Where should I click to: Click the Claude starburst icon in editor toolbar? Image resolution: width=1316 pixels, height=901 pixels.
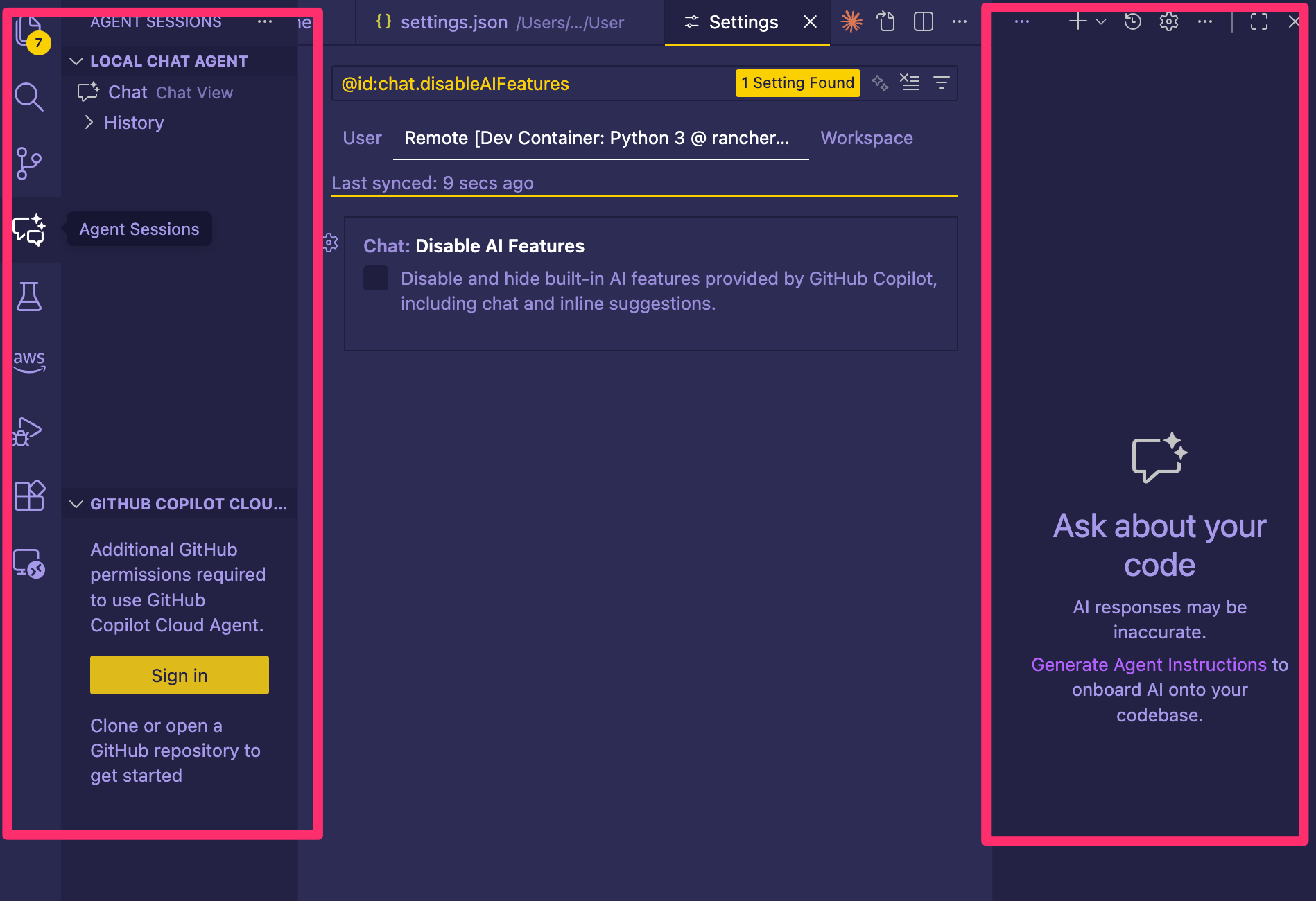851,22
